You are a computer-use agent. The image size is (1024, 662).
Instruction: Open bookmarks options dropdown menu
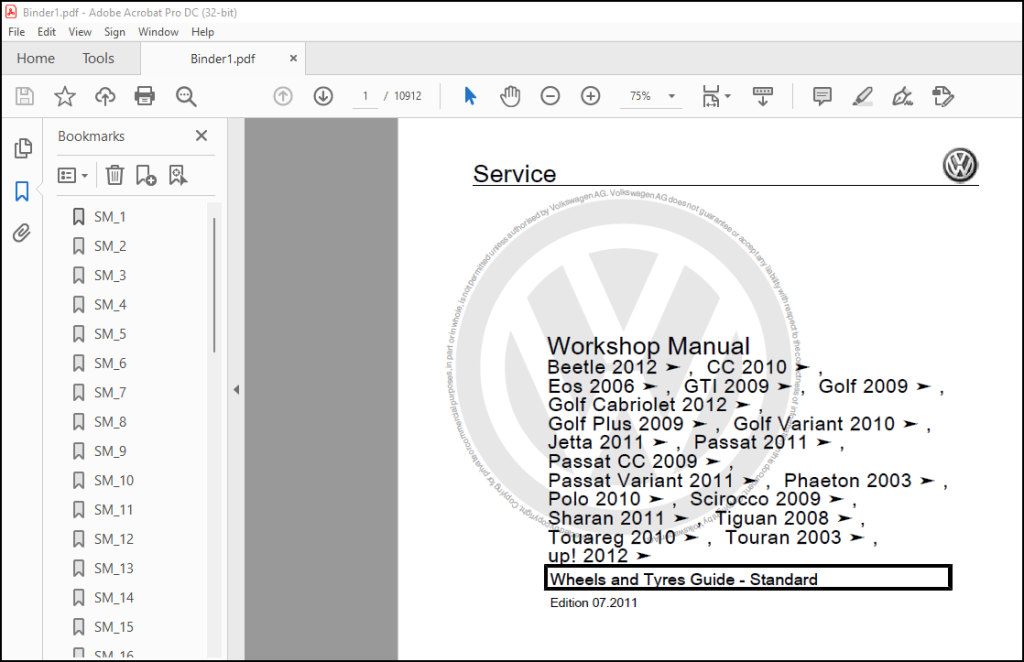pos(72,176)
